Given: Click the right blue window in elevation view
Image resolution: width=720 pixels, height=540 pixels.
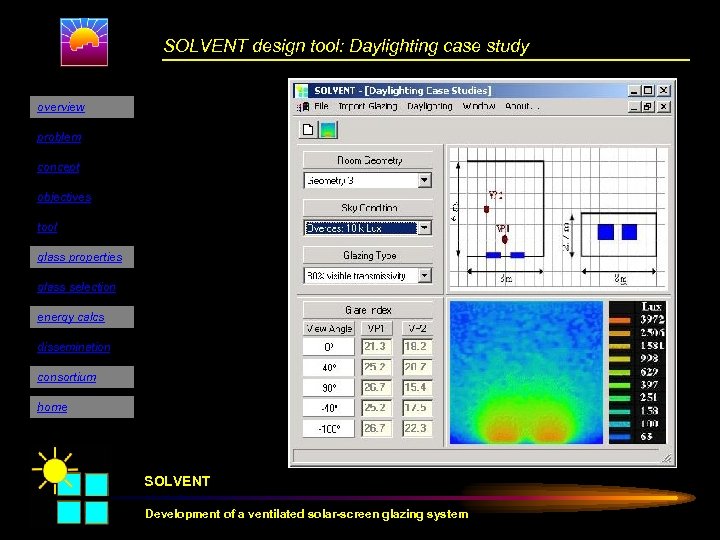Looking at the screenshot, I should (629, 232).
